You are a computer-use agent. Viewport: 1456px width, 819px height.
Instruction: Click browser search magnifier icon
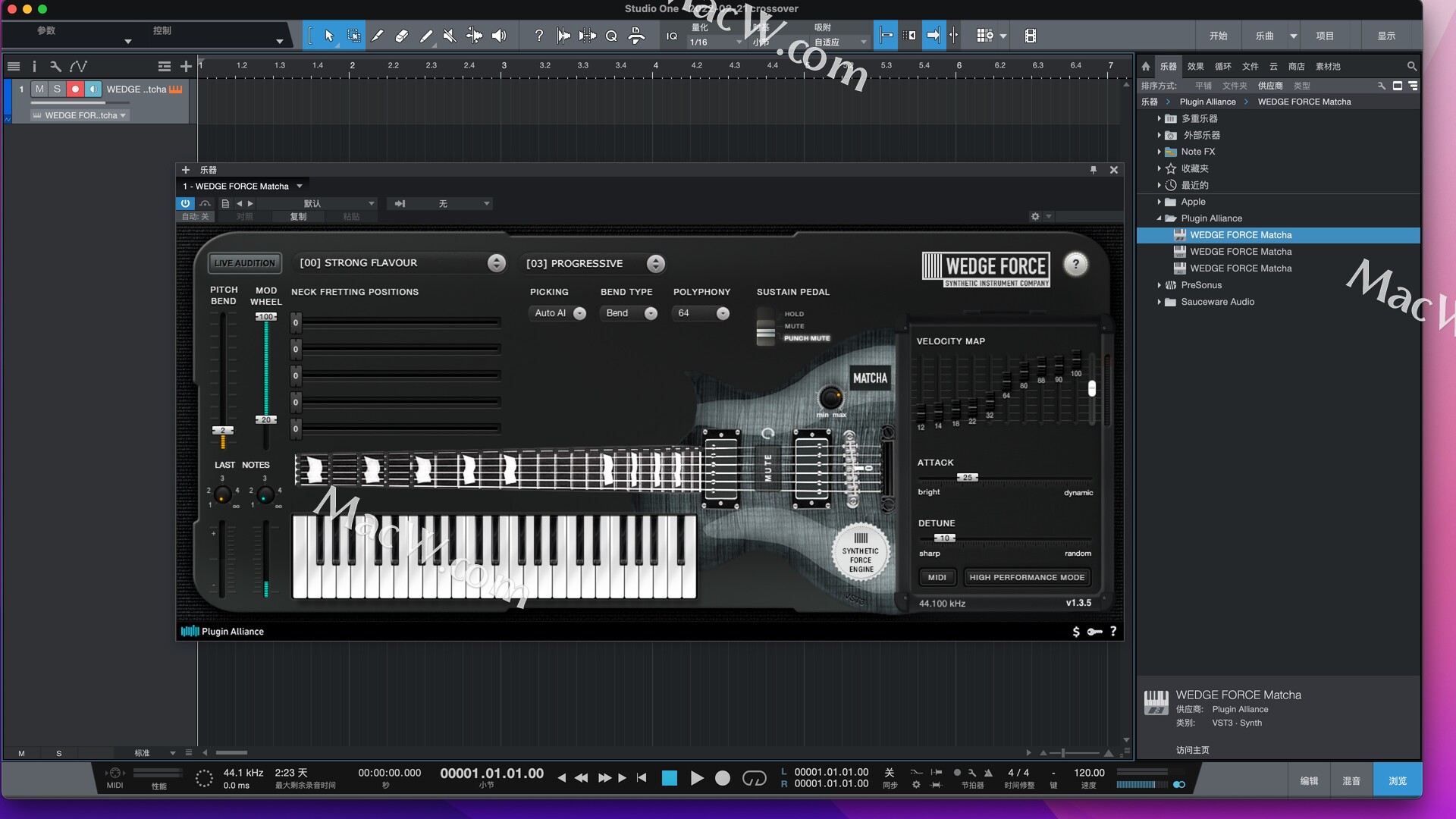[1411, 66]
